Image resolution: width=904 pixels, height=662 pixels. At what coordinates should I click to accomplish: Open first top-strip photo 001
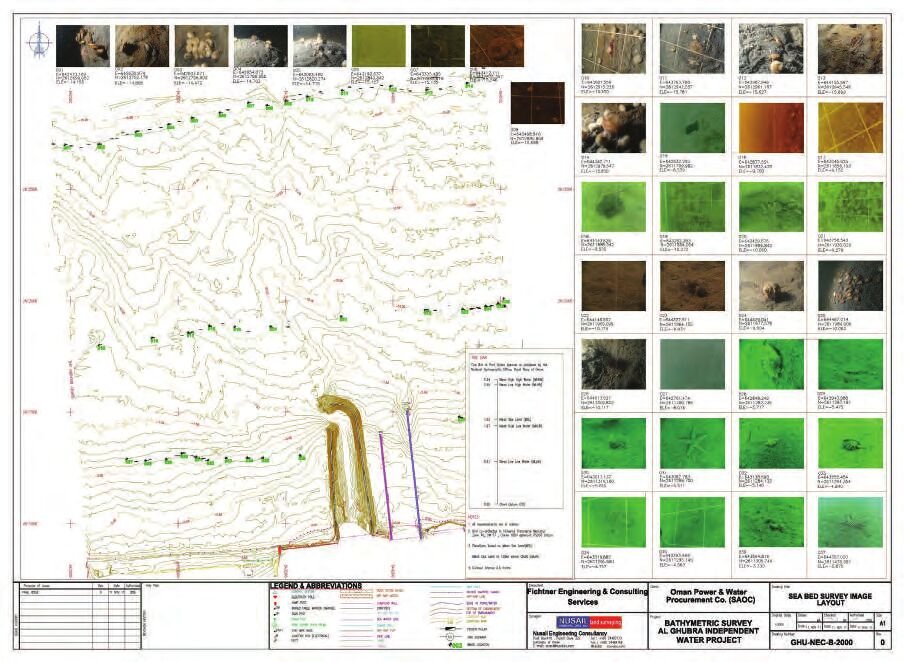point(82,46)
